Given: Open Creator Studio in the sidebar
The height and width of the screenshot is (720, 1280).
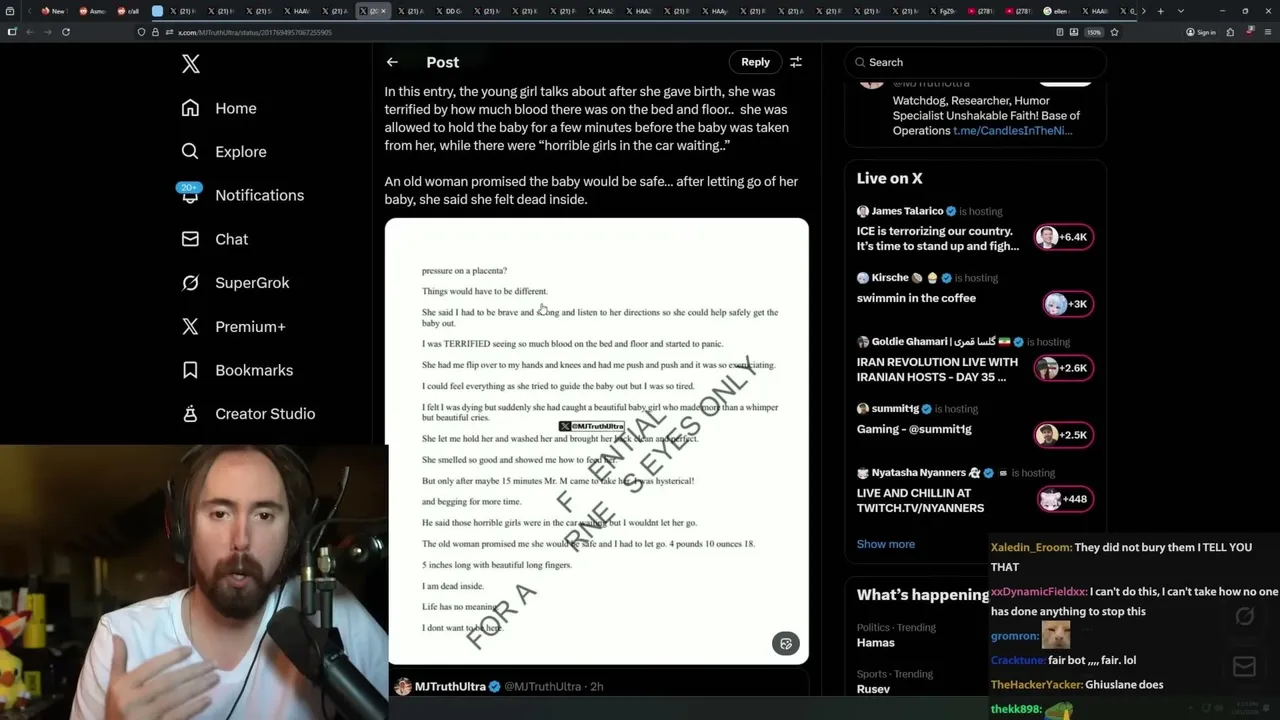Looking at the screenshot, I should pos(248,414).
